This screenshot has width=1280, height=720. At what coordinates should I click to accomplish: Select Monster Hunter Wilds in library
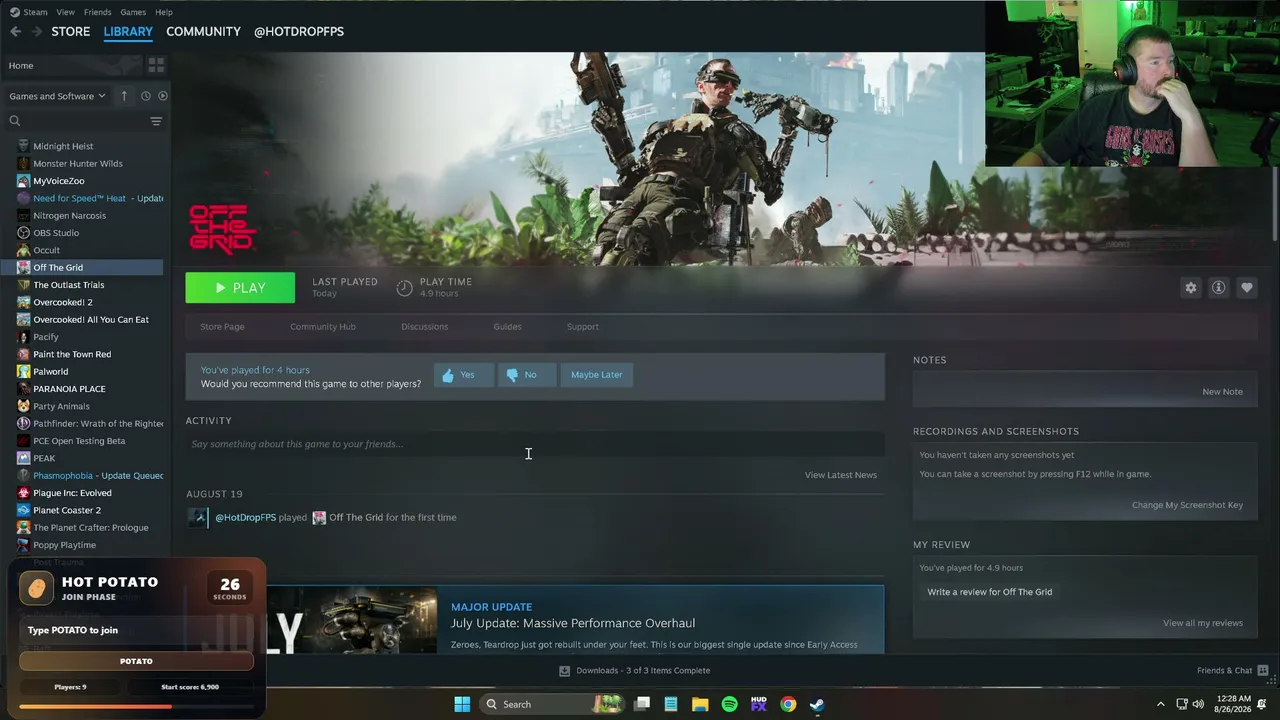tap(78, 164)
